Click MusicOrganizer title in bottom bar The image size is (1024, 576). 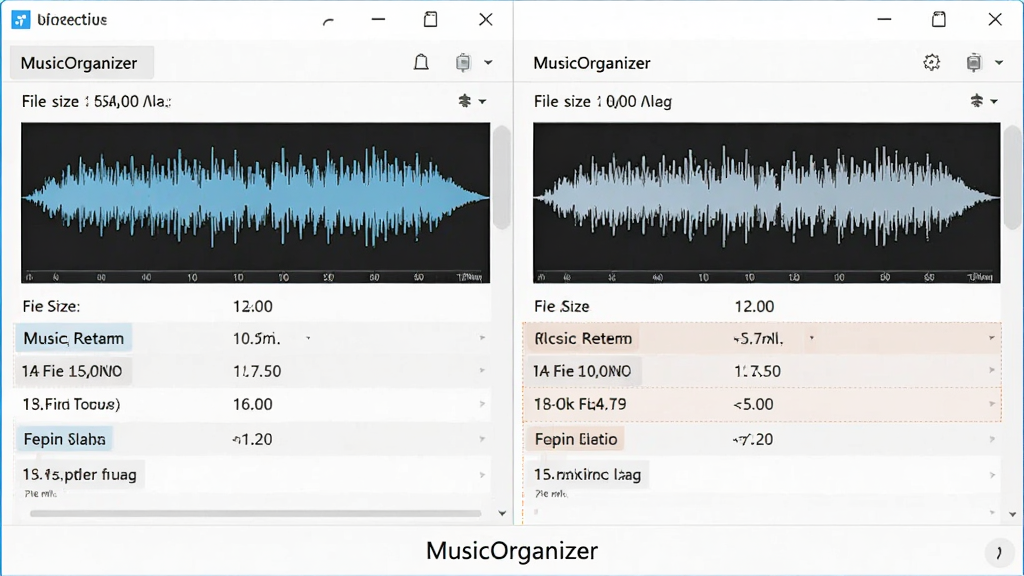[x=512, y=551]
